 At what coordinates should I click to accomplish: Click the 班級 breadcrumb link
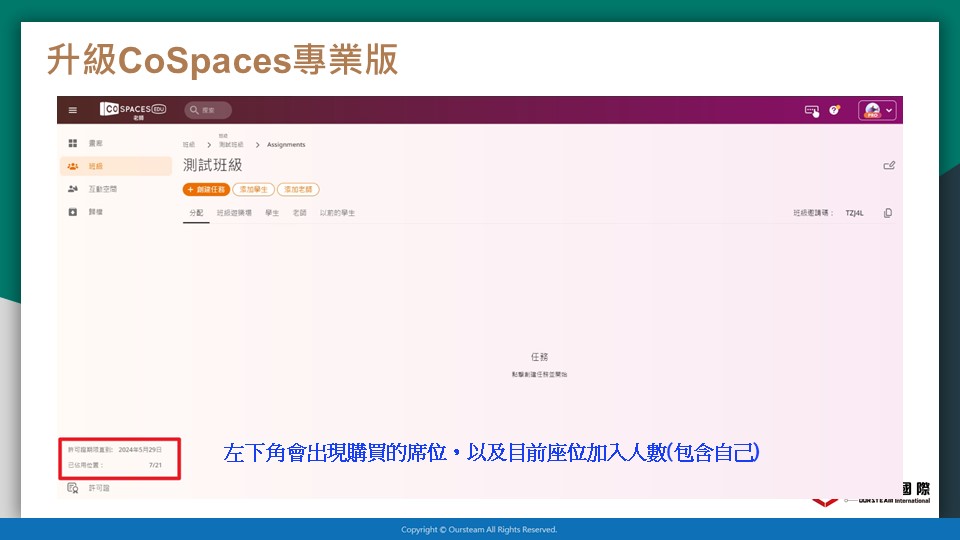click(x=189, y=144)
